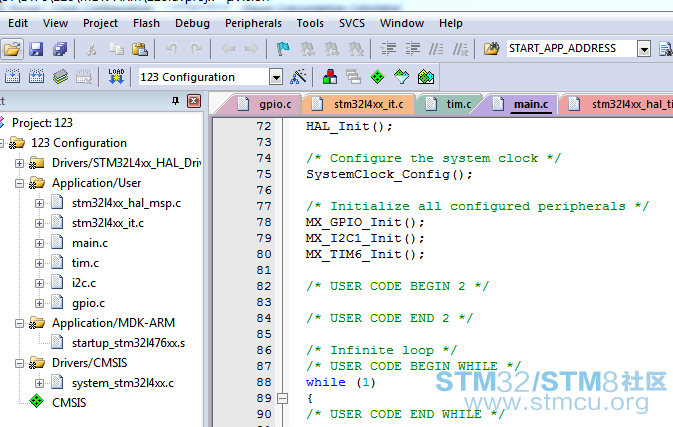Image resolution: width=673 pixels, height=427 pixels.
Task: Open the 123 Configuration target dropdown
Action: (276, 77)
